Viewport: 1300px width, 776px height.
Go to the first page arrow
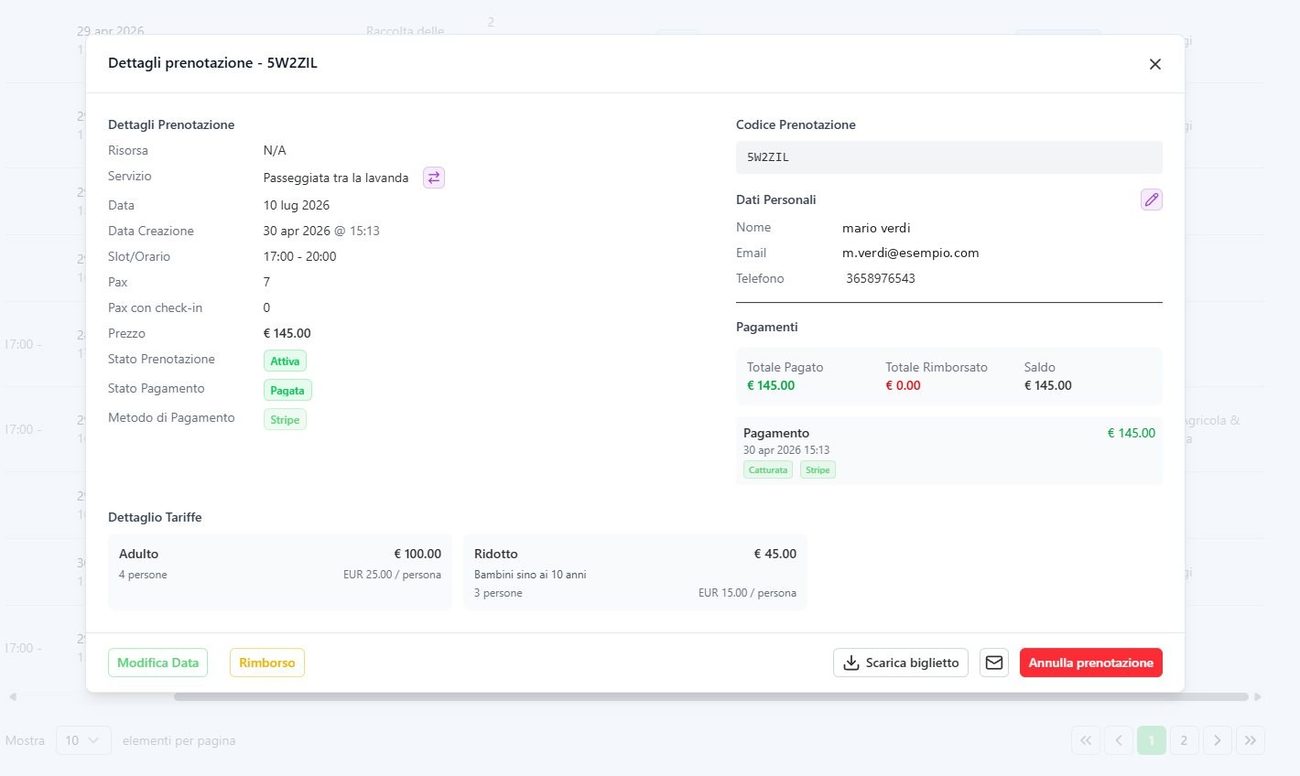pos(1086,741)
